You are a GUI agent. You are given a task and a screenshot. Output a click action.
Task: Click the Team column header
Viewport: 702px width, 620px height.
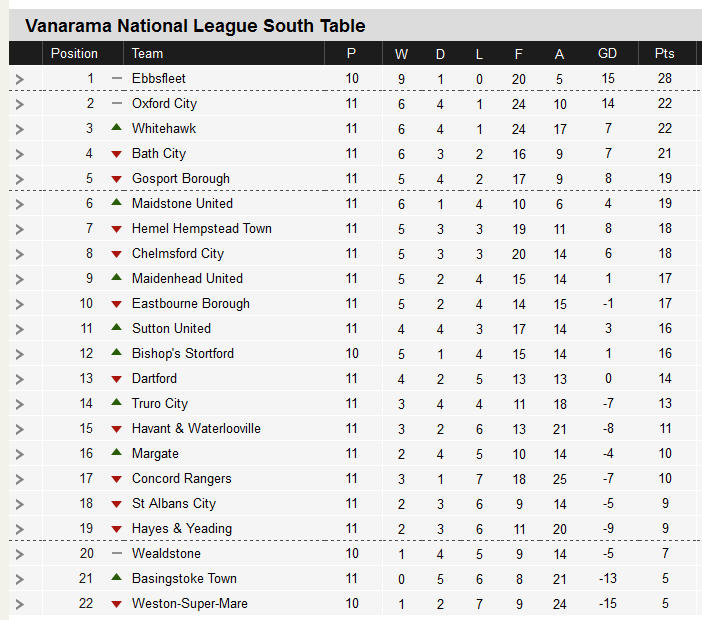click(147, 54)
